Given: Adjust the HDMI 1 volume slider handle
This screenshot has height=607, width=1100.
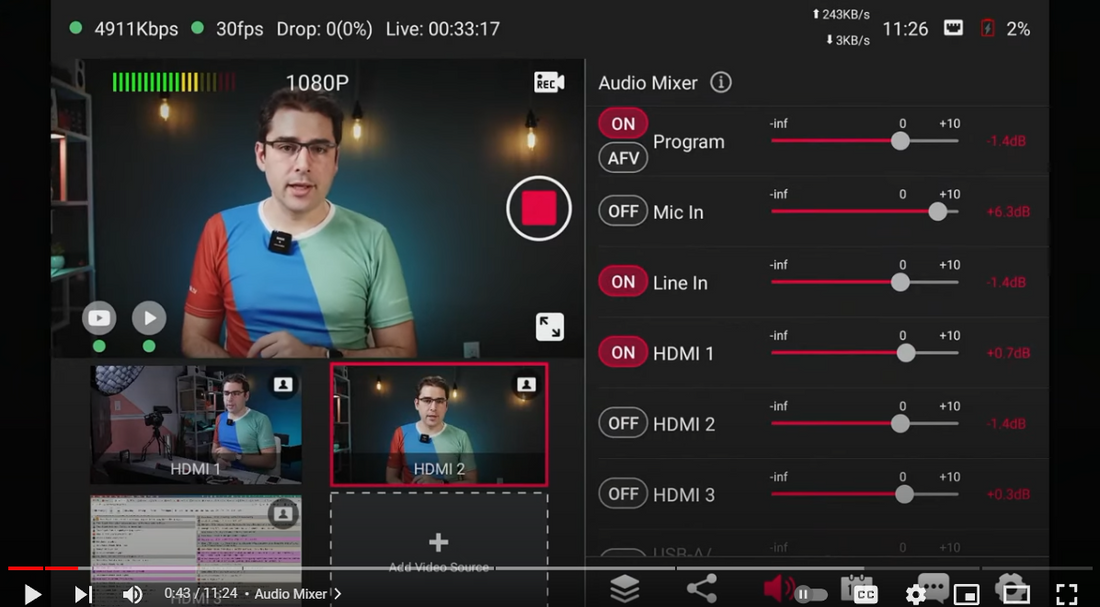Looking at the screenshot, I should (906, 353).
